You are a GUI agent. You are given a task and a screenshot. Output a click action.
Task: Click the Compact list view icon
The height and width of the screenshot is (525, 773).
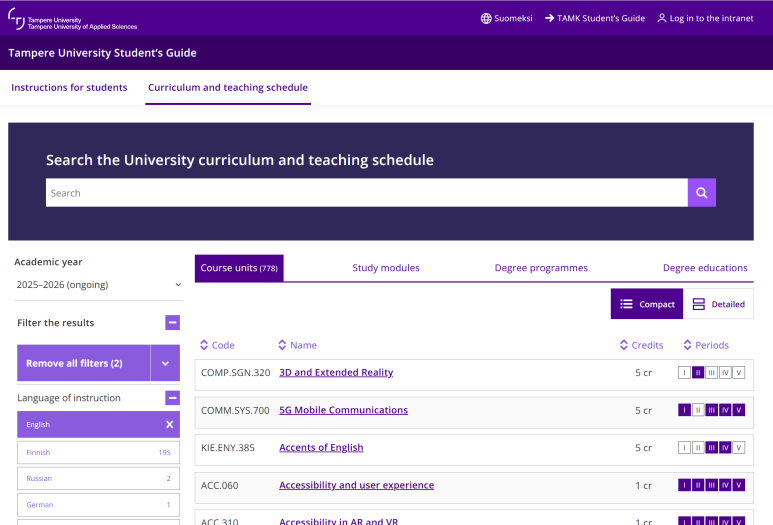pos(626,304)
